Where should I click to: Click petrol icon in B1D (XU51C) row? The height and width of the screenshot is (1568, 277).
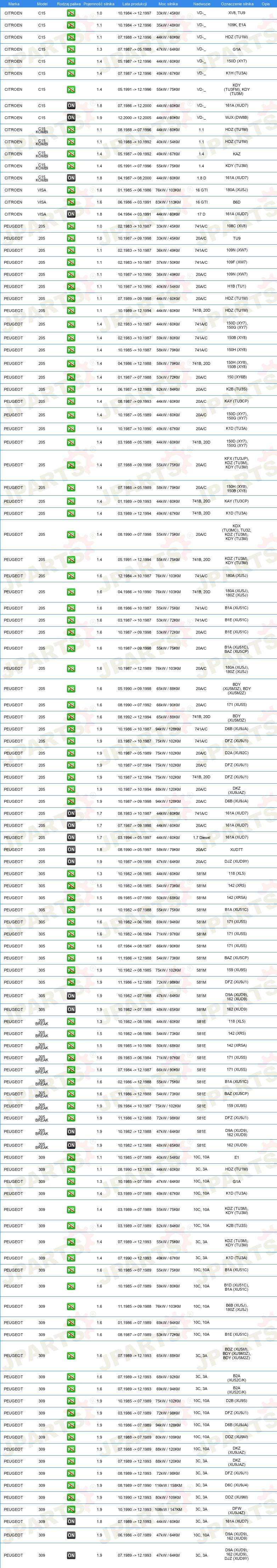pyautogui.click(x=71, y=1286)
